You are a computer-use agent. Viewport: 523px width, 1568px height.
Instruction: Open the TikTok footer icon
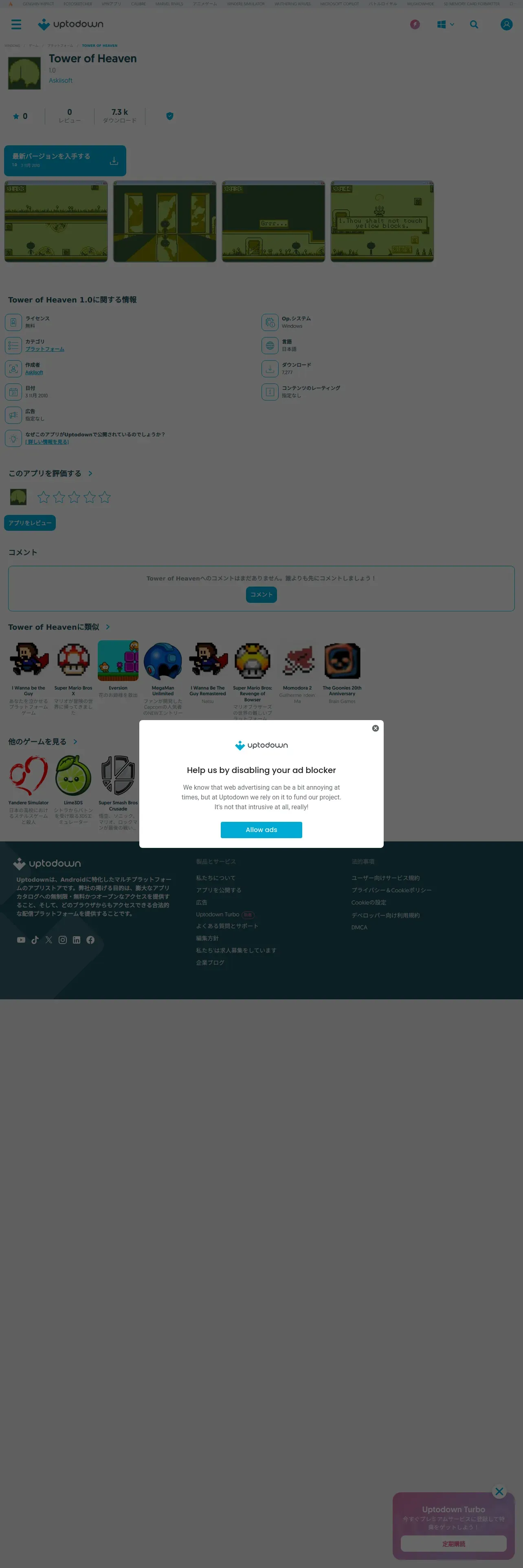35,940
